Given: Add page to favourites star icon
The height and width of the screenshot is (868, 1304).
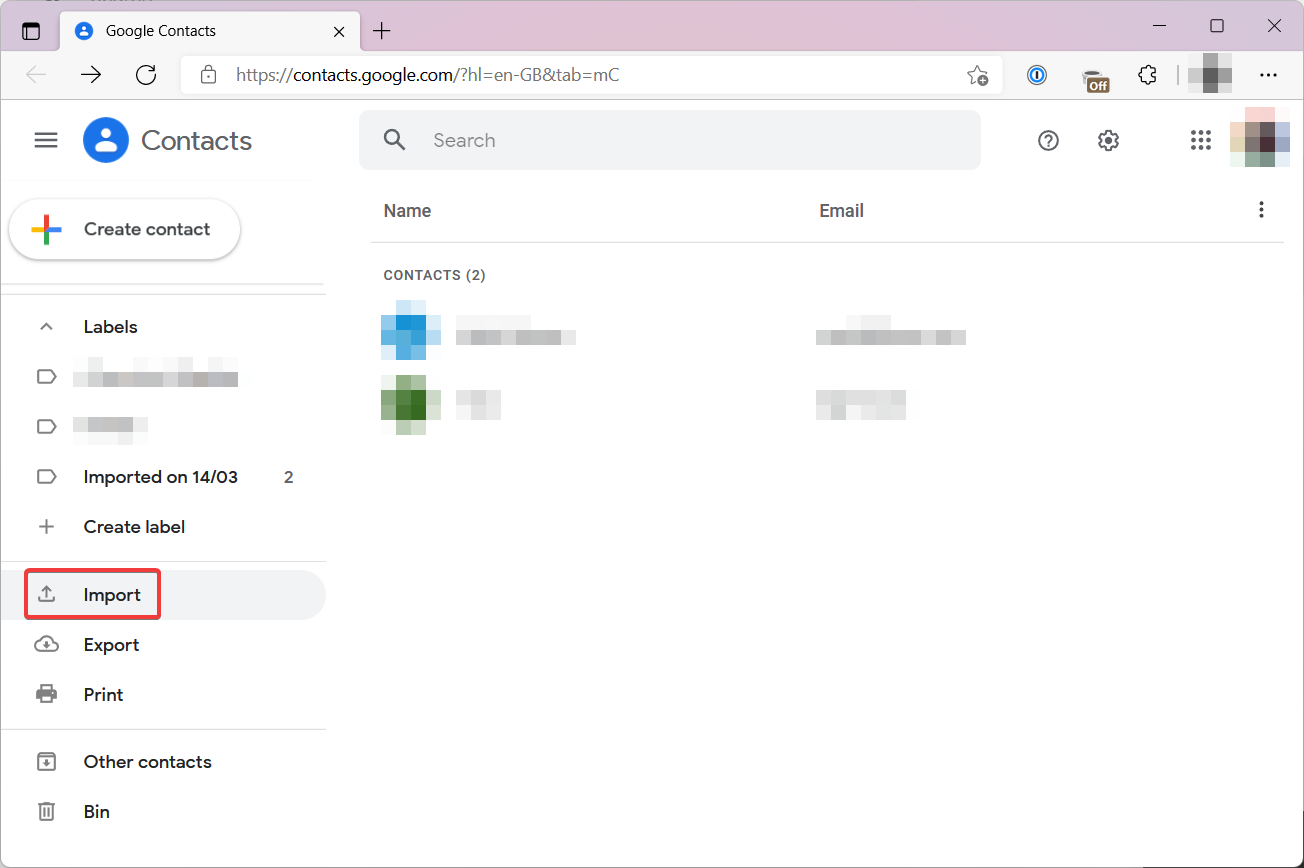Looking at the screenshot, I should 977,75.
